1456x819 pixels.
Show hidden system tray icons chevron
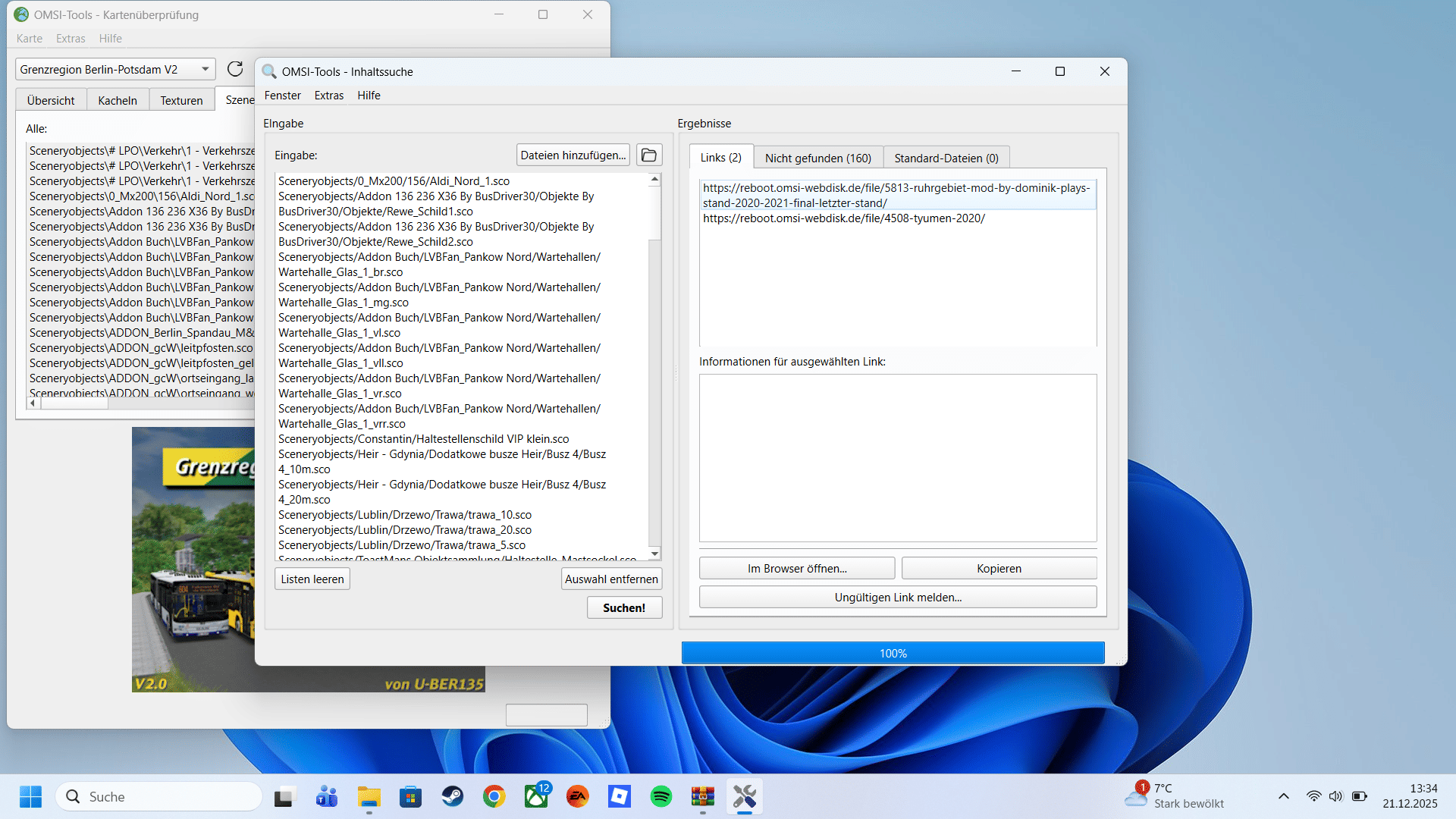(1283, 796)
